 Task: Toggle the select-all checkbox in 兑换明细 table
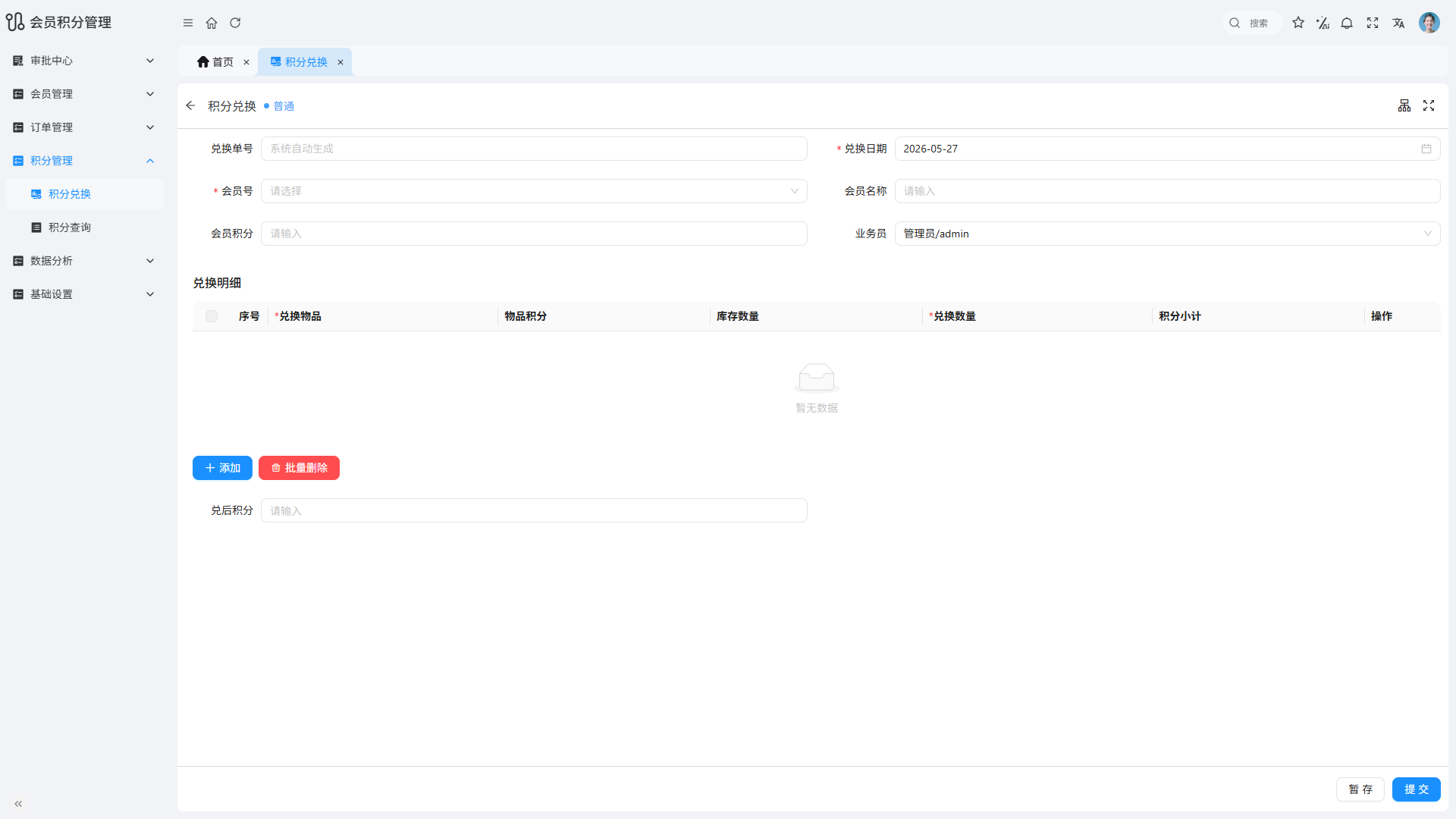tap(212, 316)
